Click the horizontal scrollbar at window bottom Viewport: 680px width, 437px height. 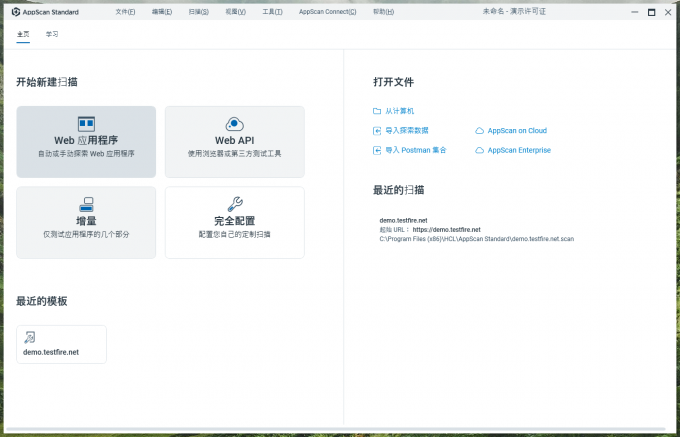pos(336,430)
